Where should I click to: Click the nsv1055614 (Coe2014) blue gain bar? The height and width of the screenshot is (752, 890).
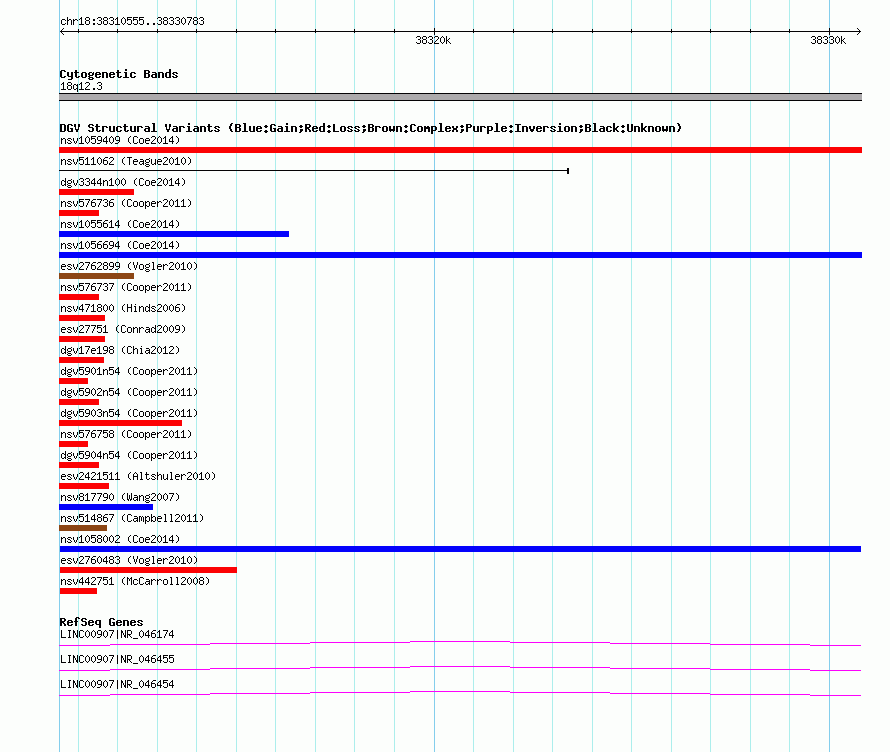click(x=174, y=234)
